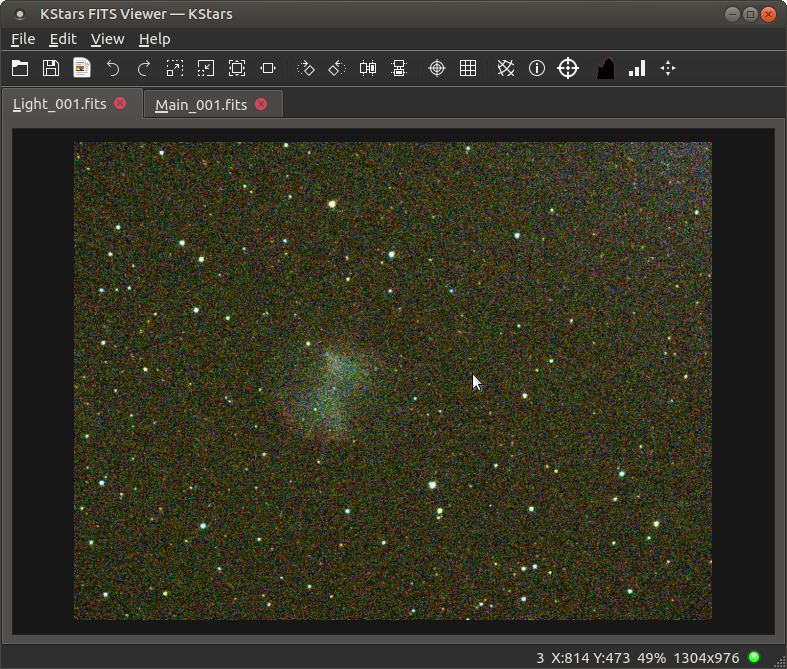
Task: Open the statistics bar-chart icon
Action: [x=637, y=68]
